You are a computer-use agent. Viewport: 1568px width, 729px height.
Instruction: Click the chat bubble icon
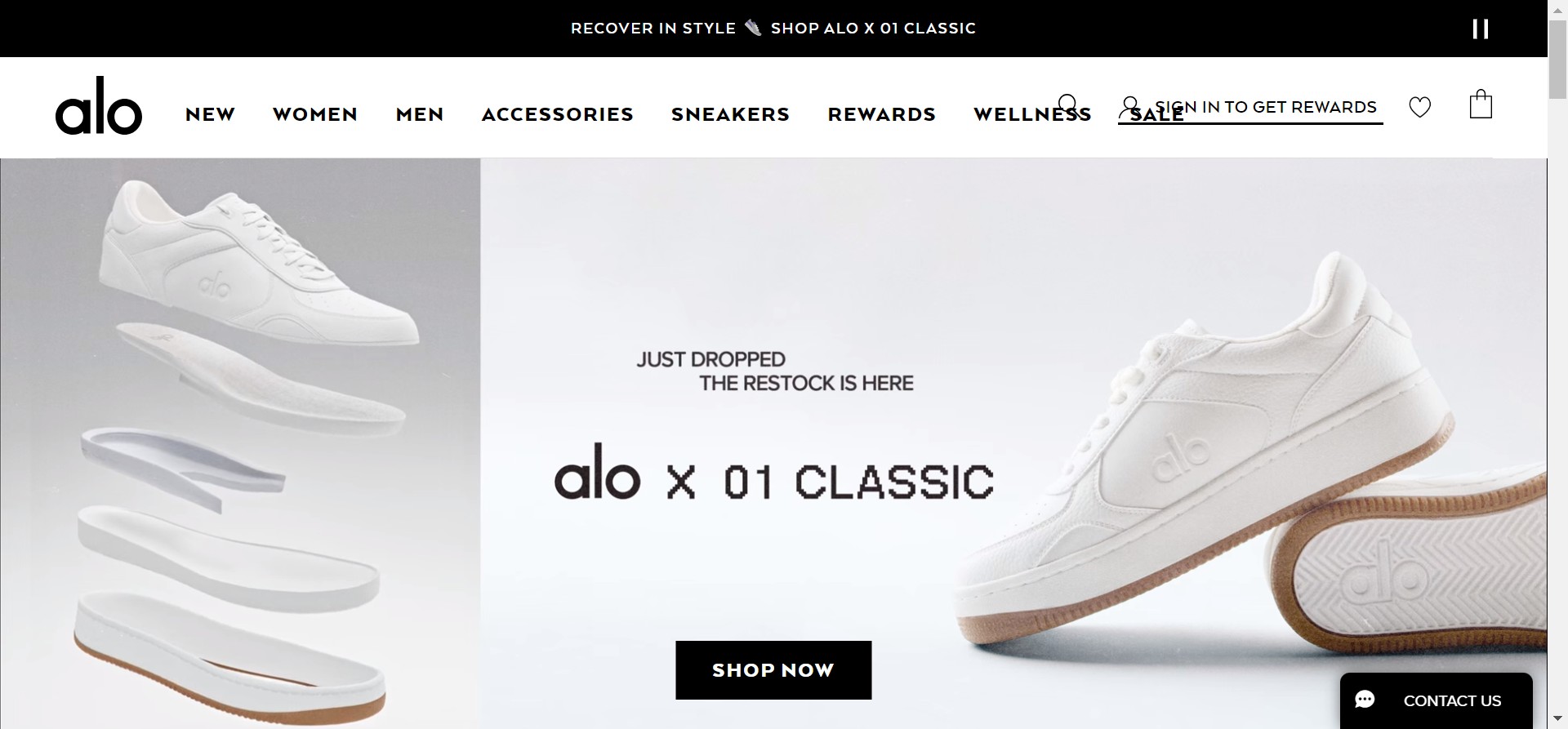pos(1365,700)
